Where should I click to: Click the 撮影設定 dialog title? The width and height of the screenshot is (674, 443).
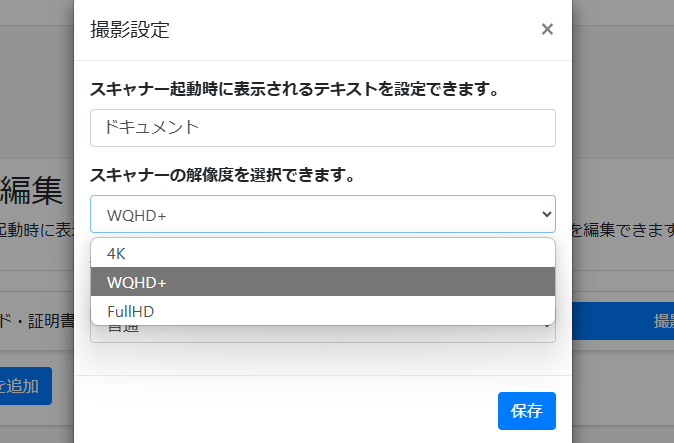[x=130, y=30]
